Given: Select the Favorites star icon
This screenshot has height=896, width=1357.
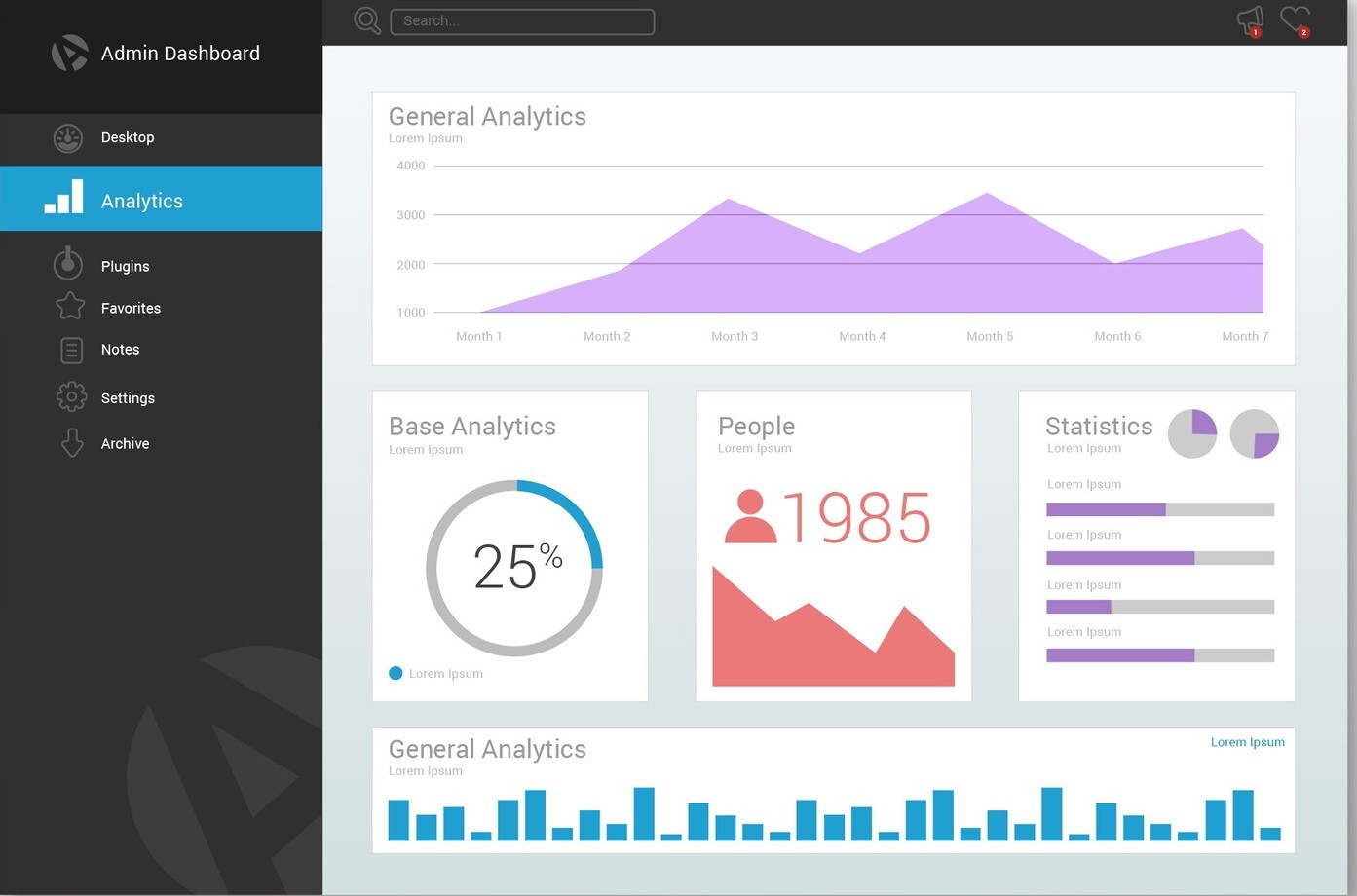Looking at the screenshot, I should pos(69,306).
